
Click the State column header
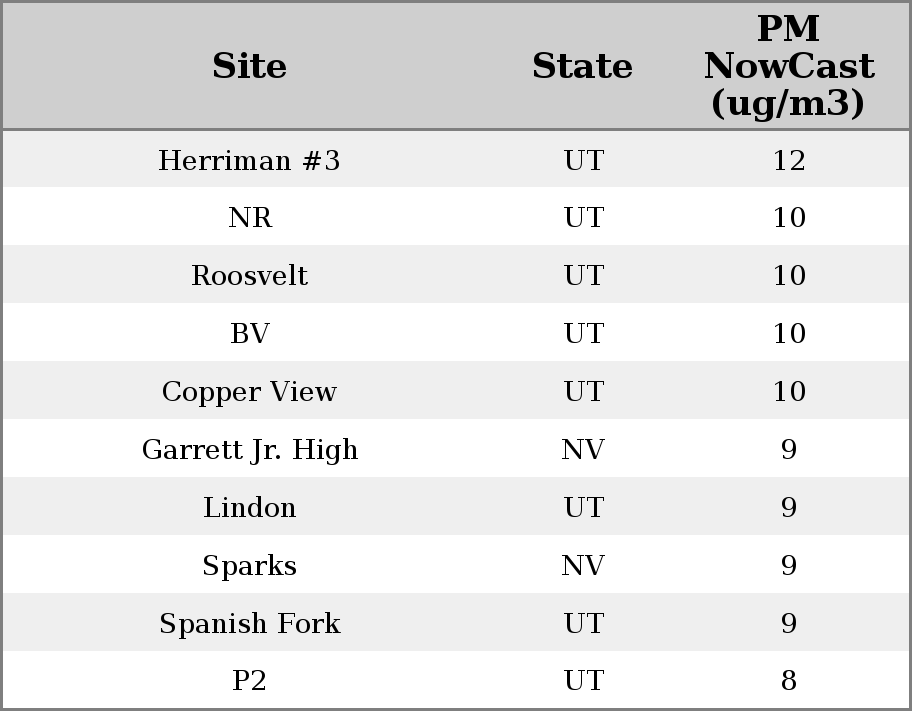click(x=582, y=66)
